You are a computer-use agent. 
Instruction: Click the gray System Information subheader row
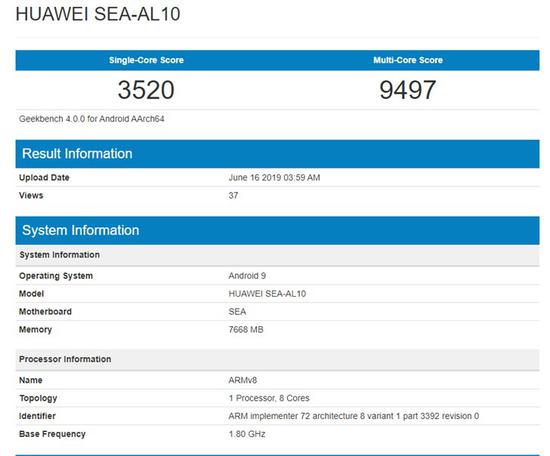[x=277, y=255]
